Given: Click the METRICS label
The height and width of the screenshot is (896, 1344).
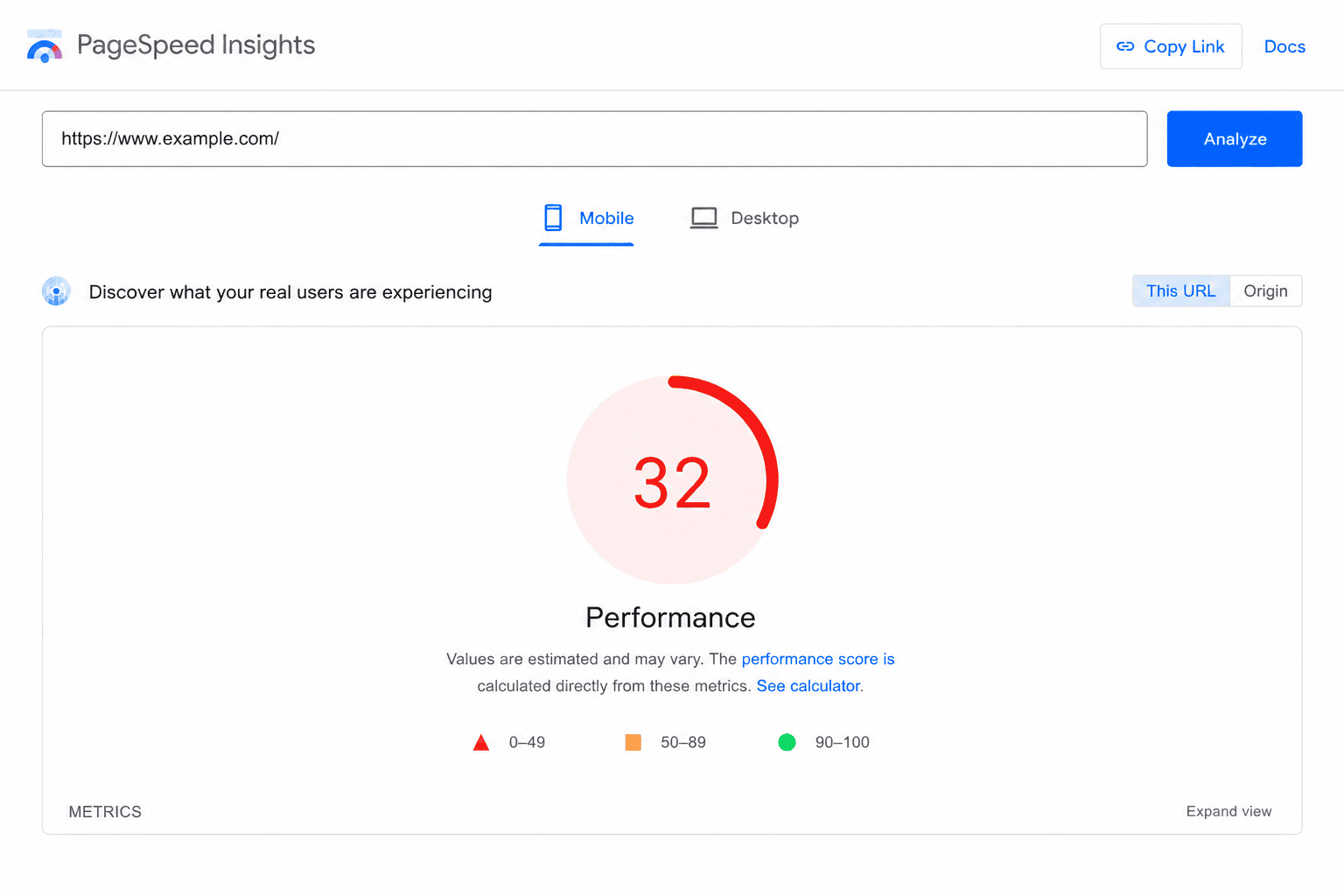Looking at the screenshot, I should (105, 812).
